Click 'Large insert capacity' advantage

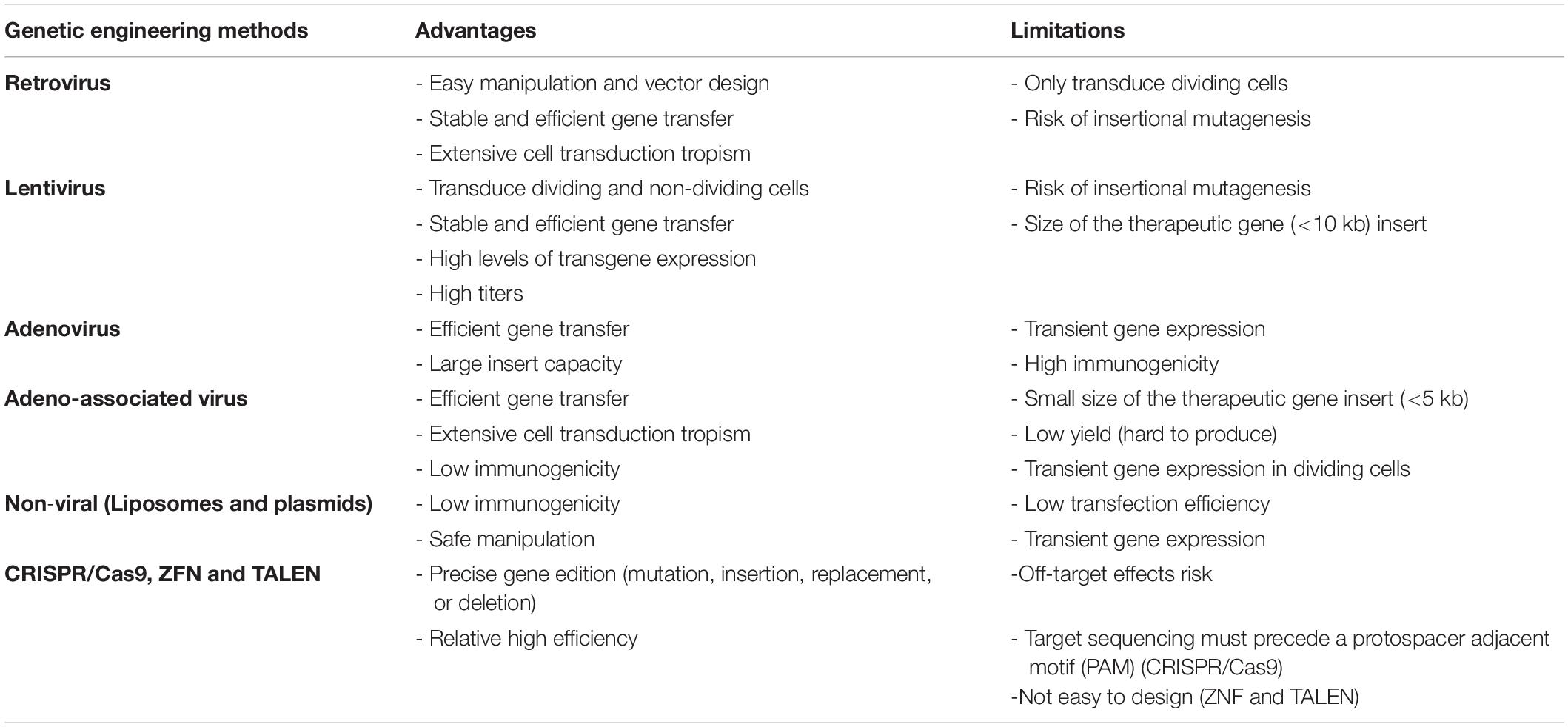click(x=525, y=363)
